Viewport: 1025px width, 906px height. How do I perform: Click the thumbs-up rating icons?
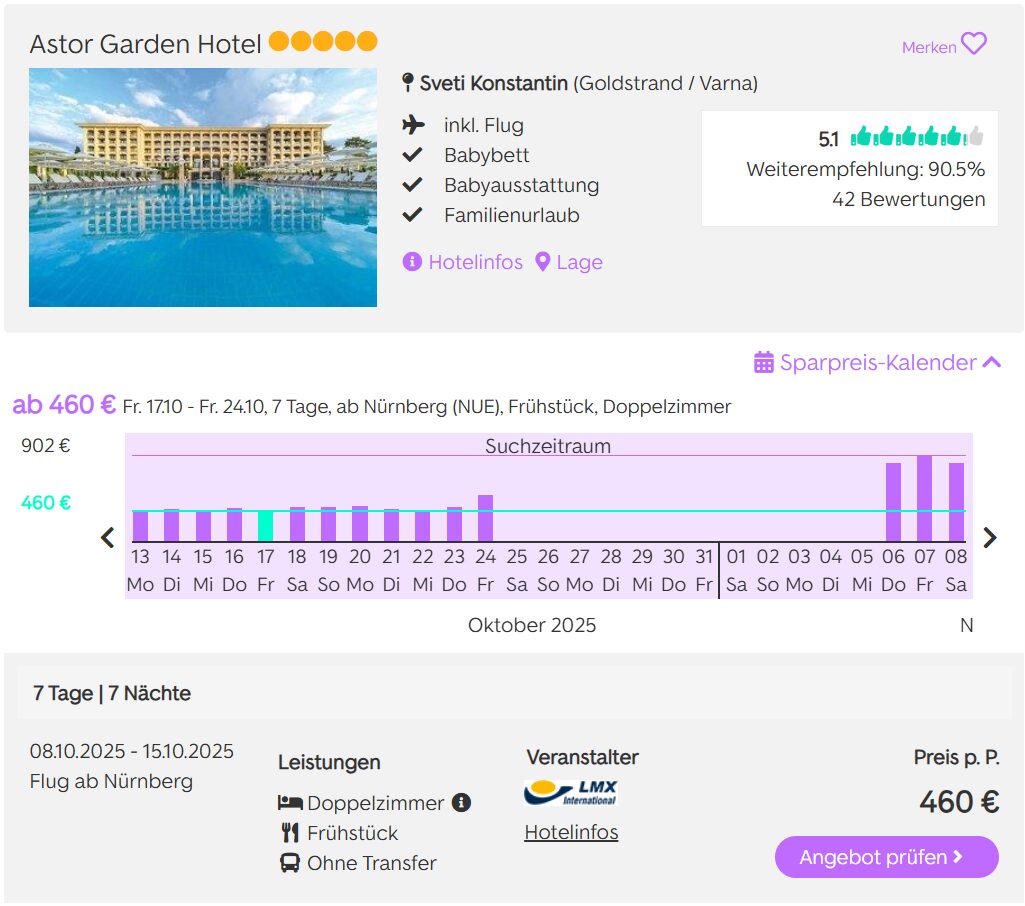point(917,137)
